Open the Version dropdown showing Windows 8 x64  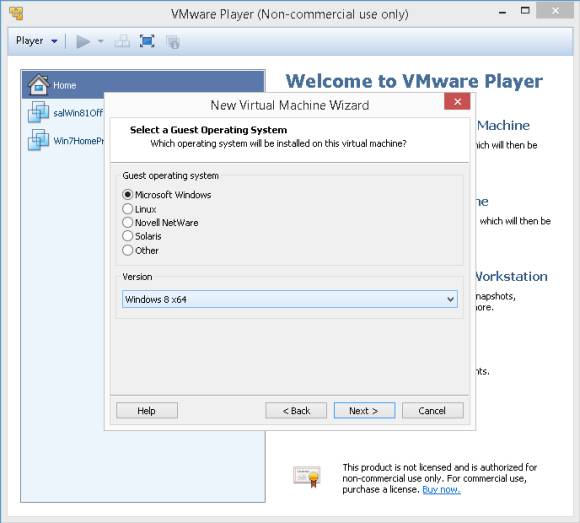(290, 299)
